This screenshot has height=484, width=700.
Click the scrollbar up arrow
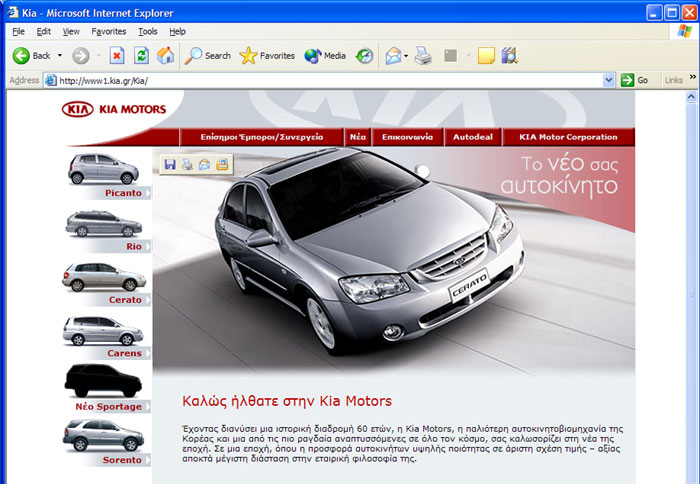[x=691, y=96]
